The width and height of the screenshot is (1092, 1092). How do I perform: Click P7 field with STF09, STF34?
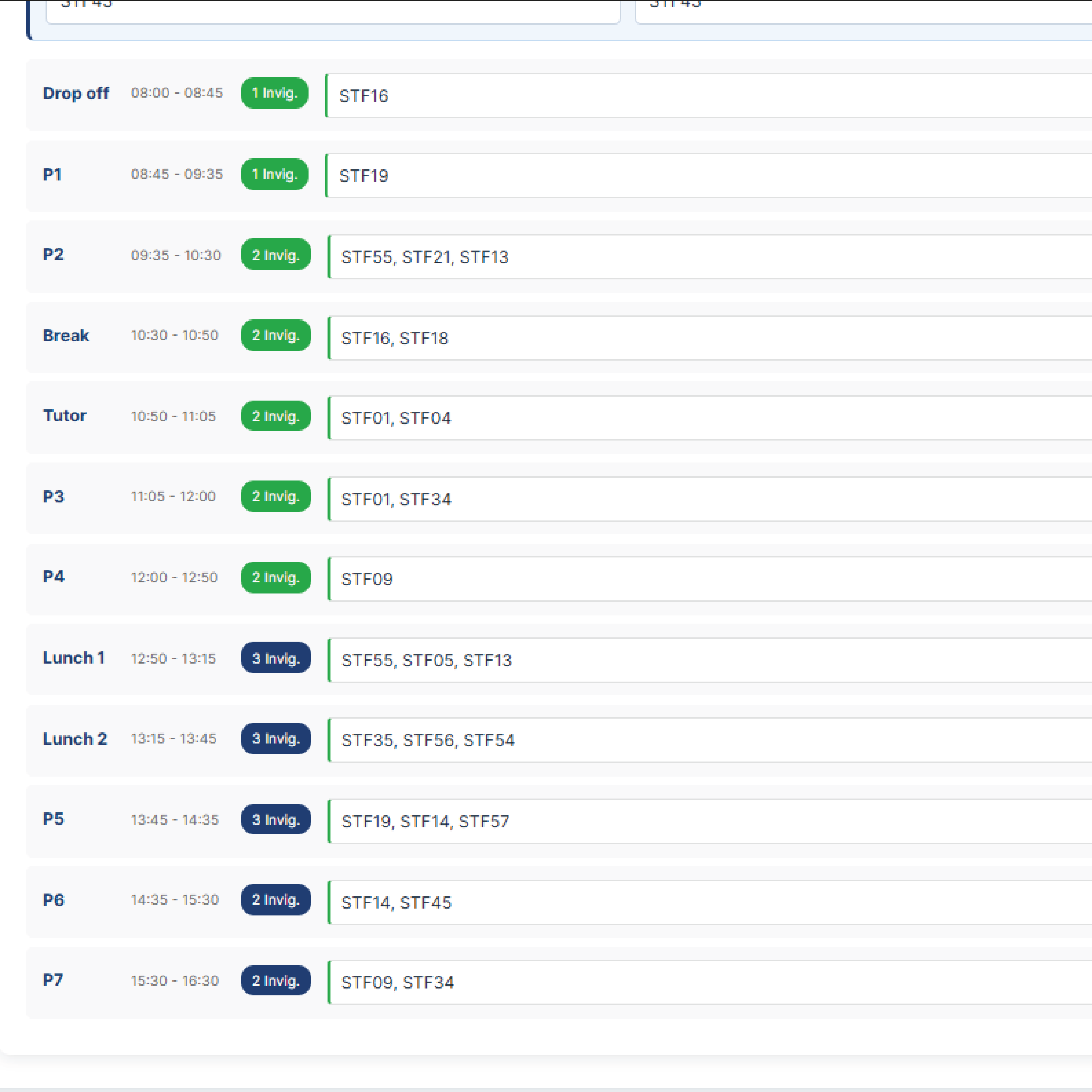[710, 982]
